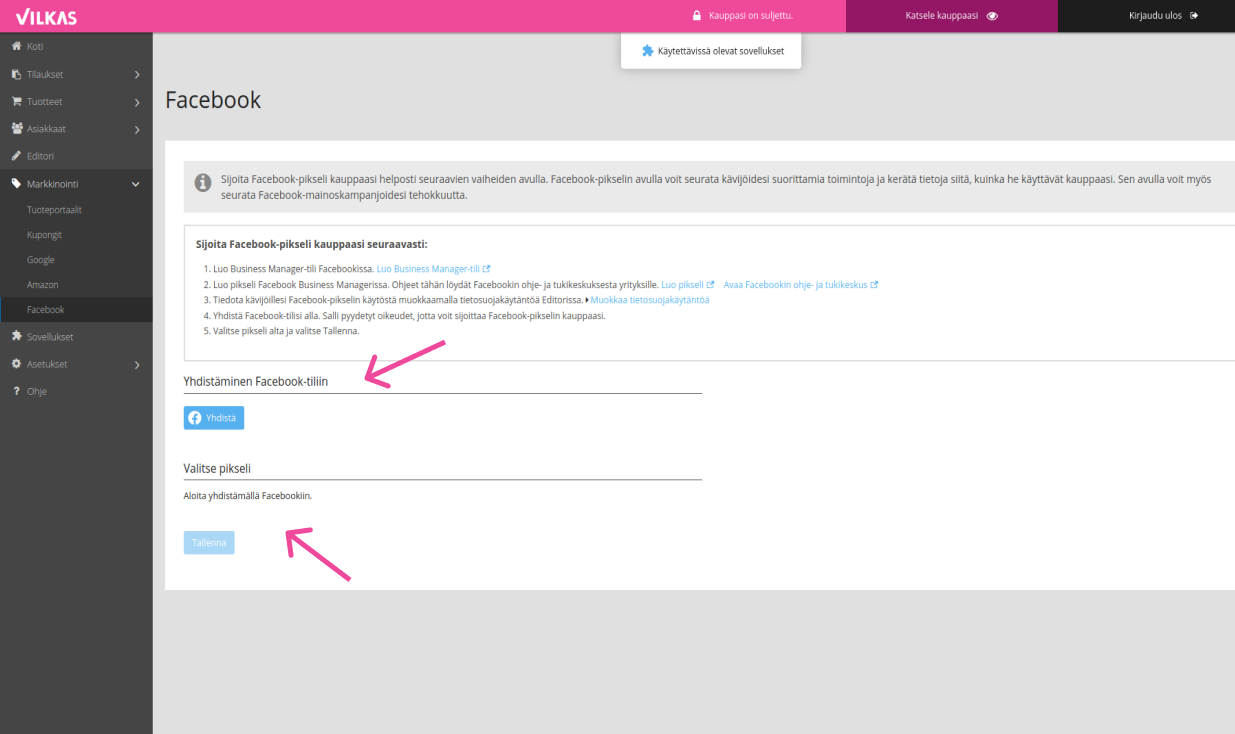
Task: Expand the Asetukset submenu chevron
Action: [137, 365]
